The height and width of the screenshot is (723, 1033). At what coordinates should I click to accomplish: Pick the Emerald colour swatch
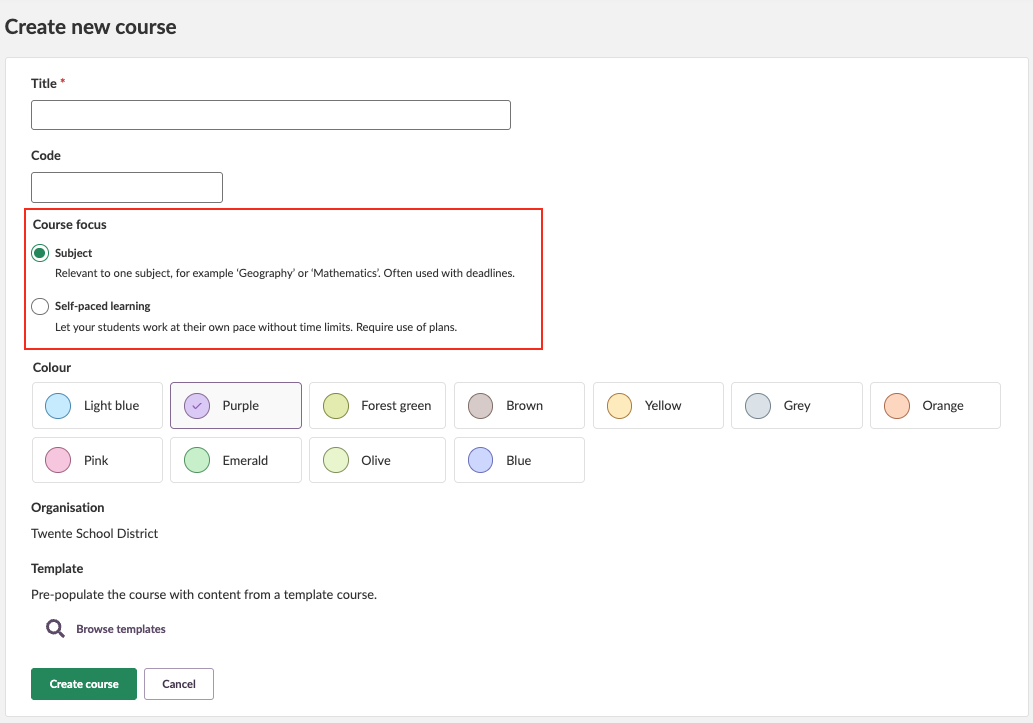click(x=236, y=461)
